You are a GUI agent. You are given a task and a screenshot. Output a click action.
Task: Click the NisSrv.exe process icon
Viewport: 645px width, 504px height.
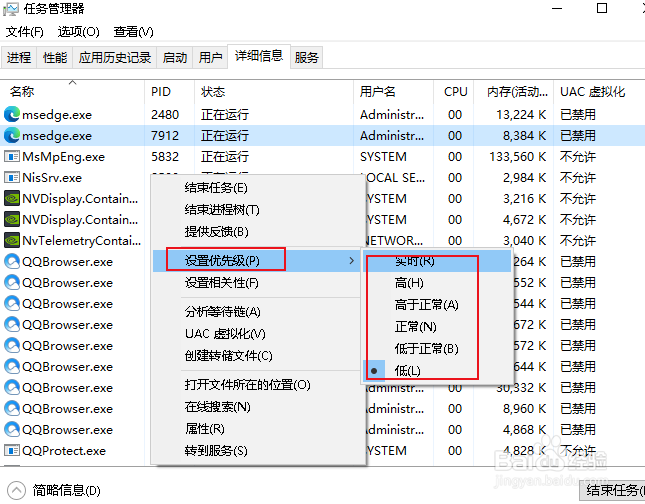pyautogui.click(x=12, y=177)
